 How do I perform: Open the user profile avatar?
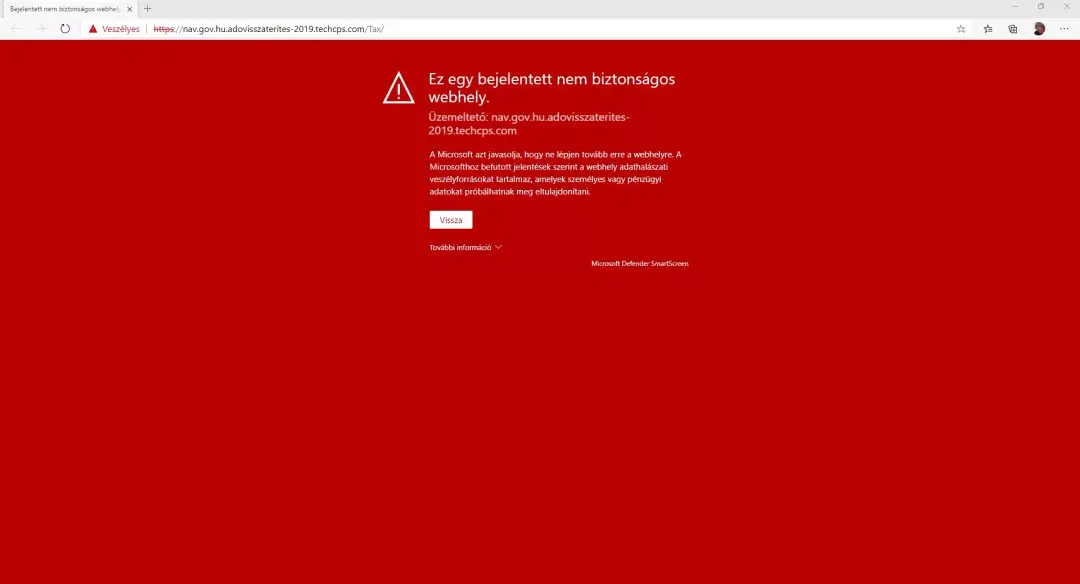[1039, 29]
